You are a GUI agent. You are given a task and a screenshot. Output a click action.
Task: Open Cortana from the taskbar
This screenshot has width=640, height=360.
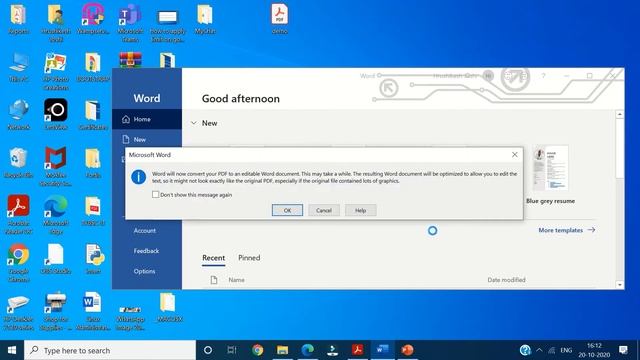(x=208, y=350)
